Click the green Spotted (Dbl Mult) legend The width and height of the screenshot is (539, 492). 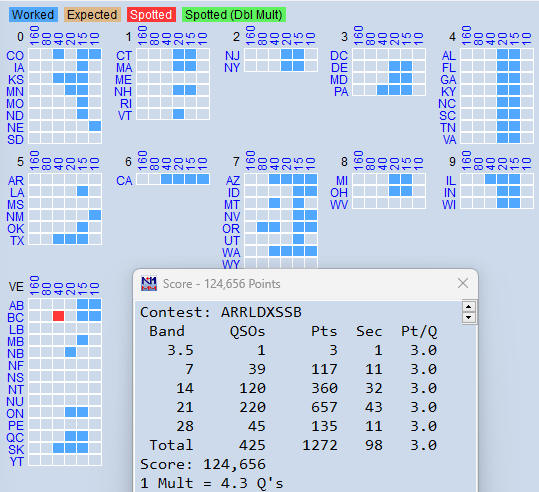234,15
